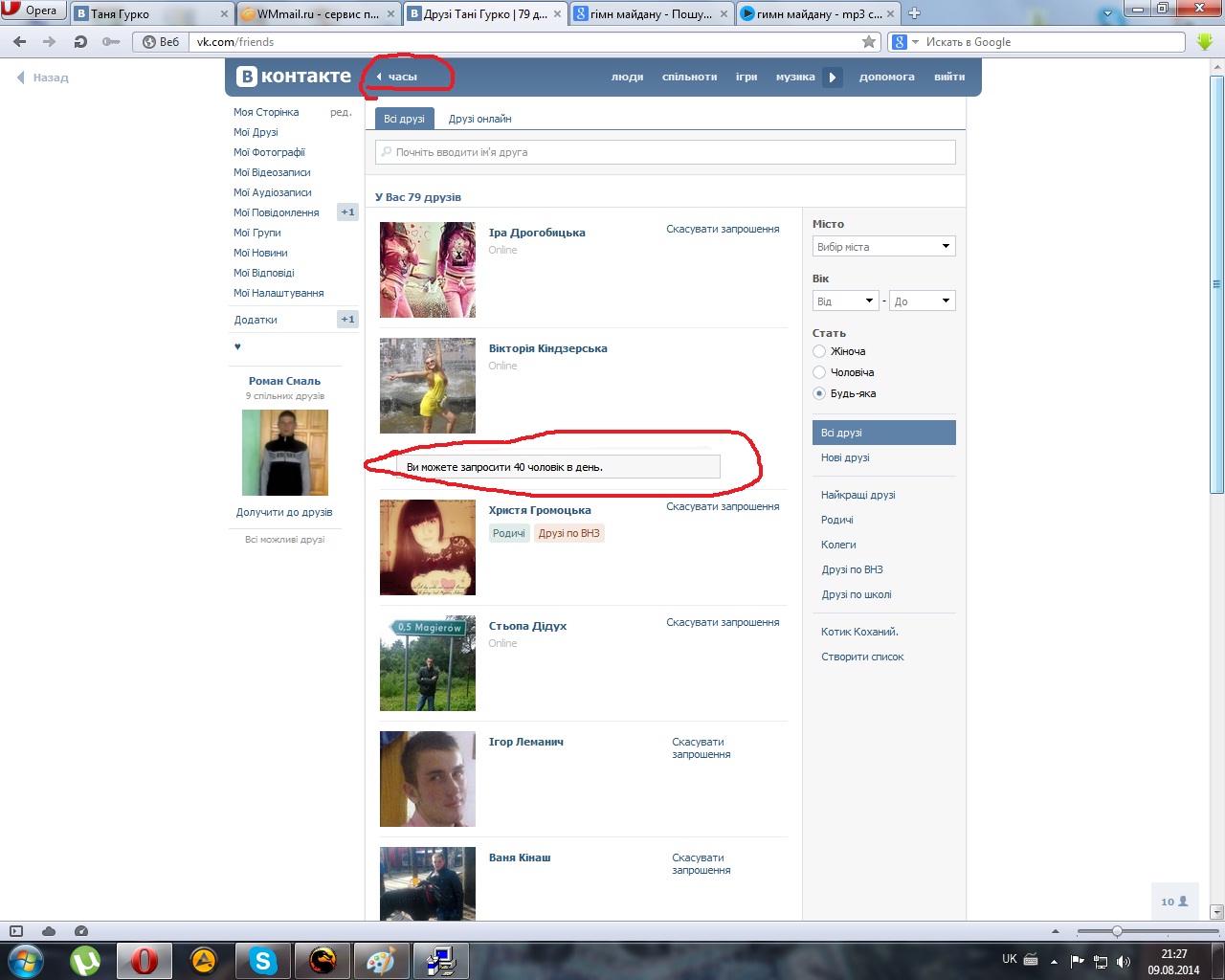Open Мої Налаштування in the left menu

[278, 293]
